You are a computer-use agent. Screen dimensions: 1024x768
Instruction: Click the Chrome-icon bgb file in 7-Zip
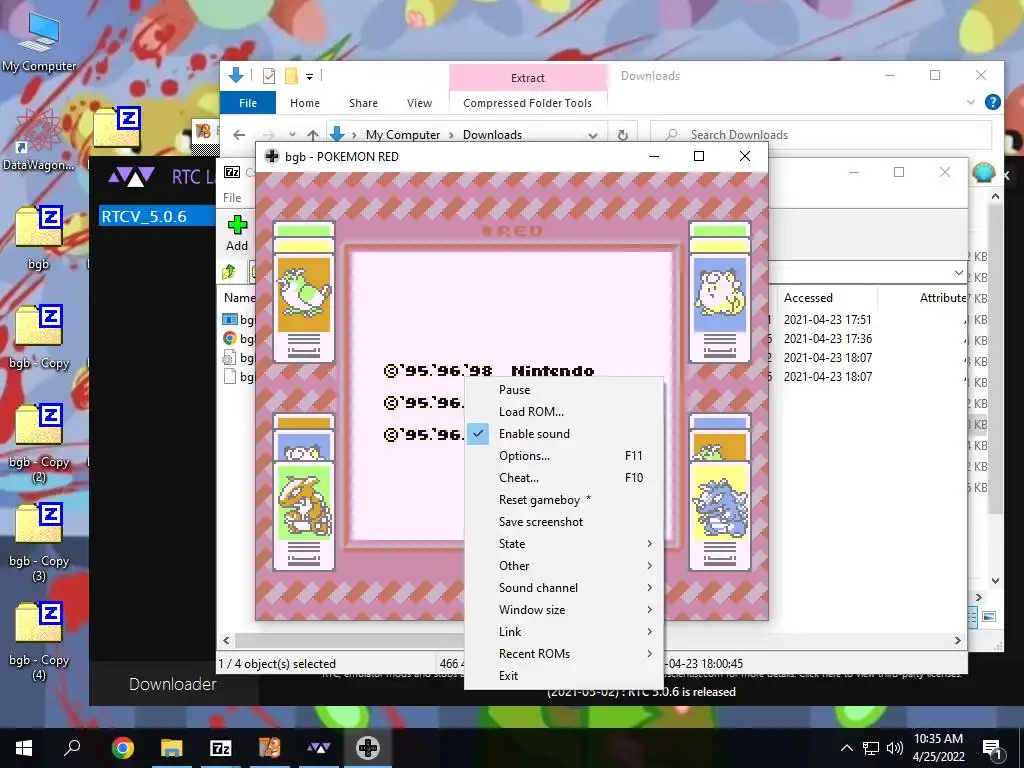(238, 339)
